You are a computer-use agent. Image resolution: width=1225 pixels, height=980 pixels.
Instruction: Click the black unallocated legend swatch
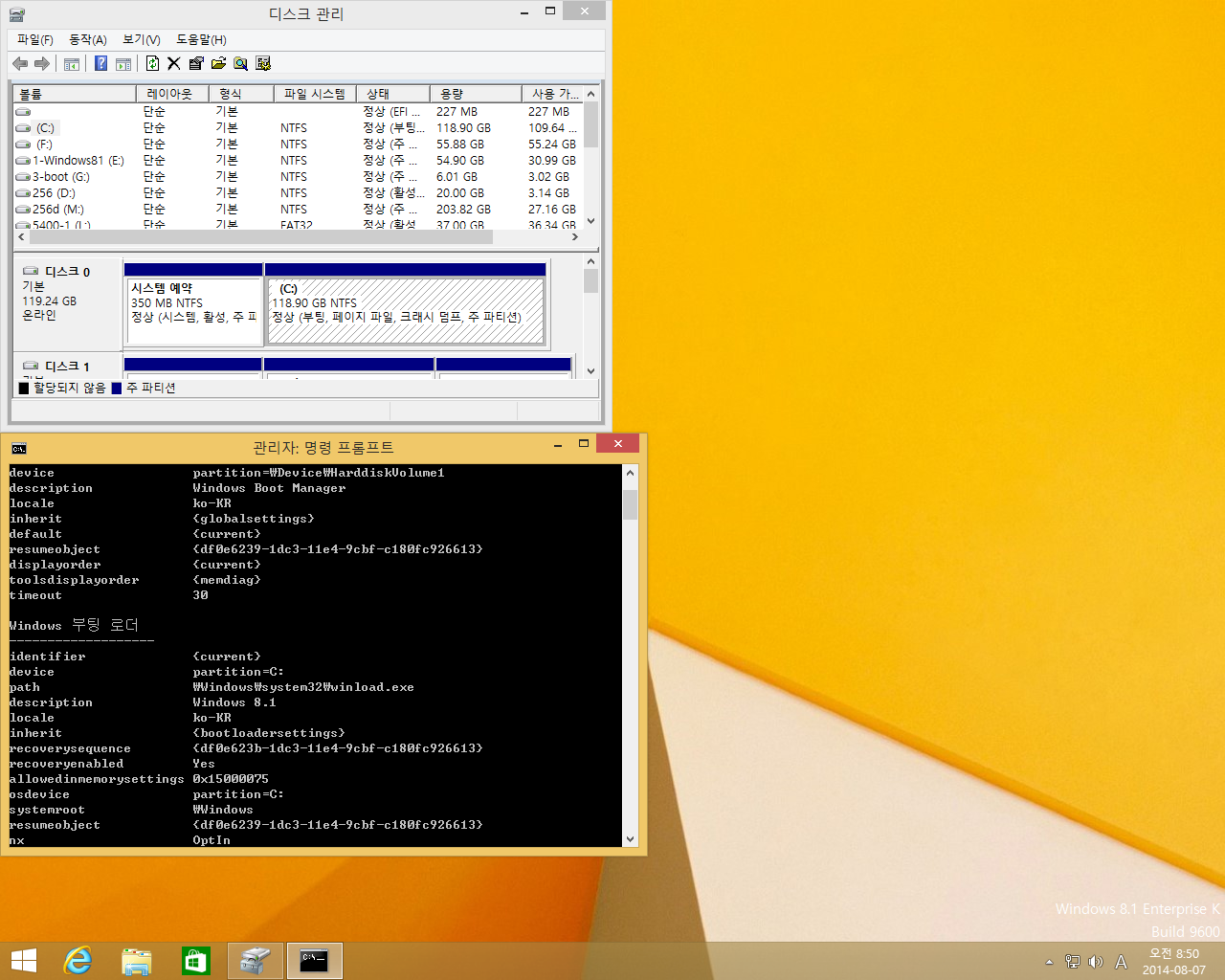click(24, 389)
